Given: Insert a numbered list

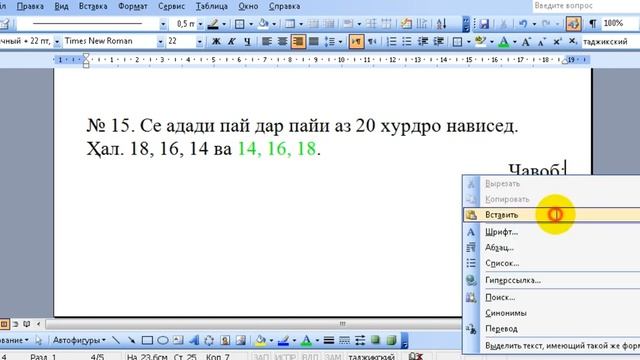Looking at the screenshot, I should click(391, 41).
